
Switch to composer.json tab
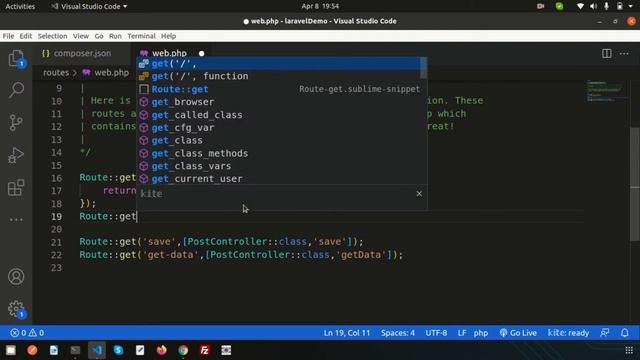82,53
